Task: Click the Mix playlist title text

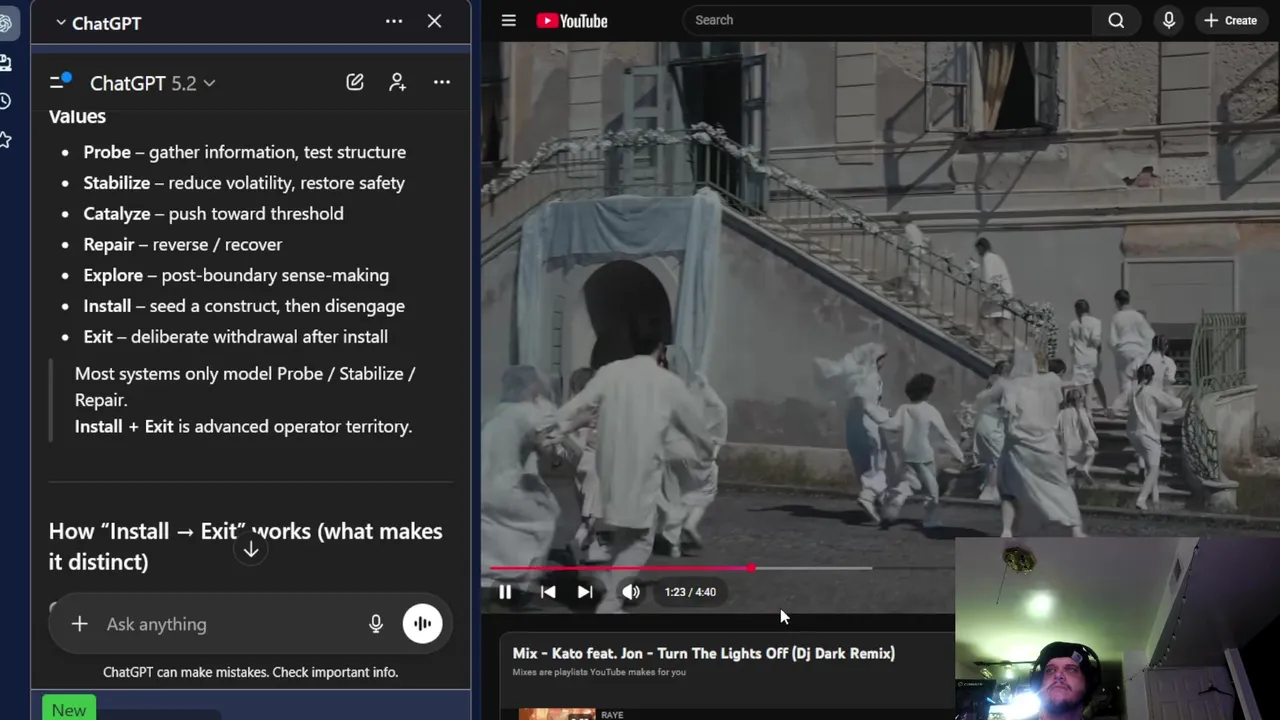Action: tap(703, 653)
